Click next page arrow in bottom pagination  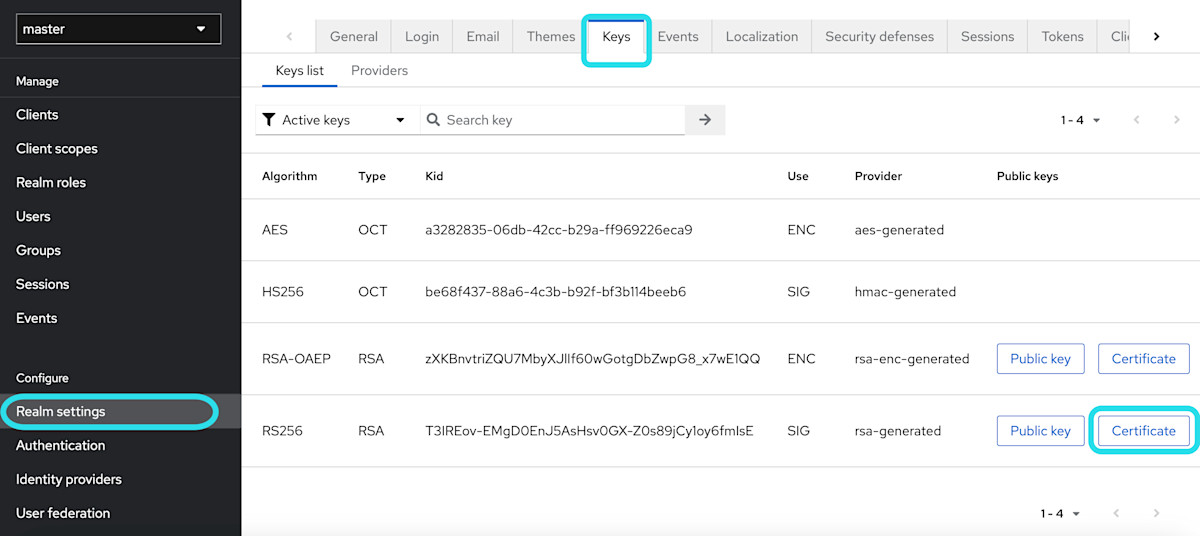1156,513
